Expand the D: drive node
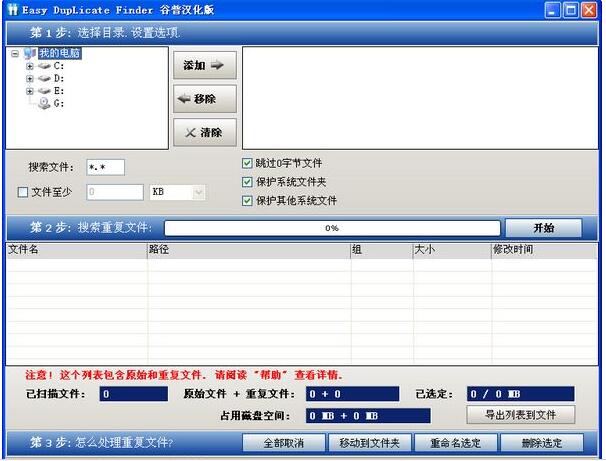The image size is (606, 461). (30, 78)
